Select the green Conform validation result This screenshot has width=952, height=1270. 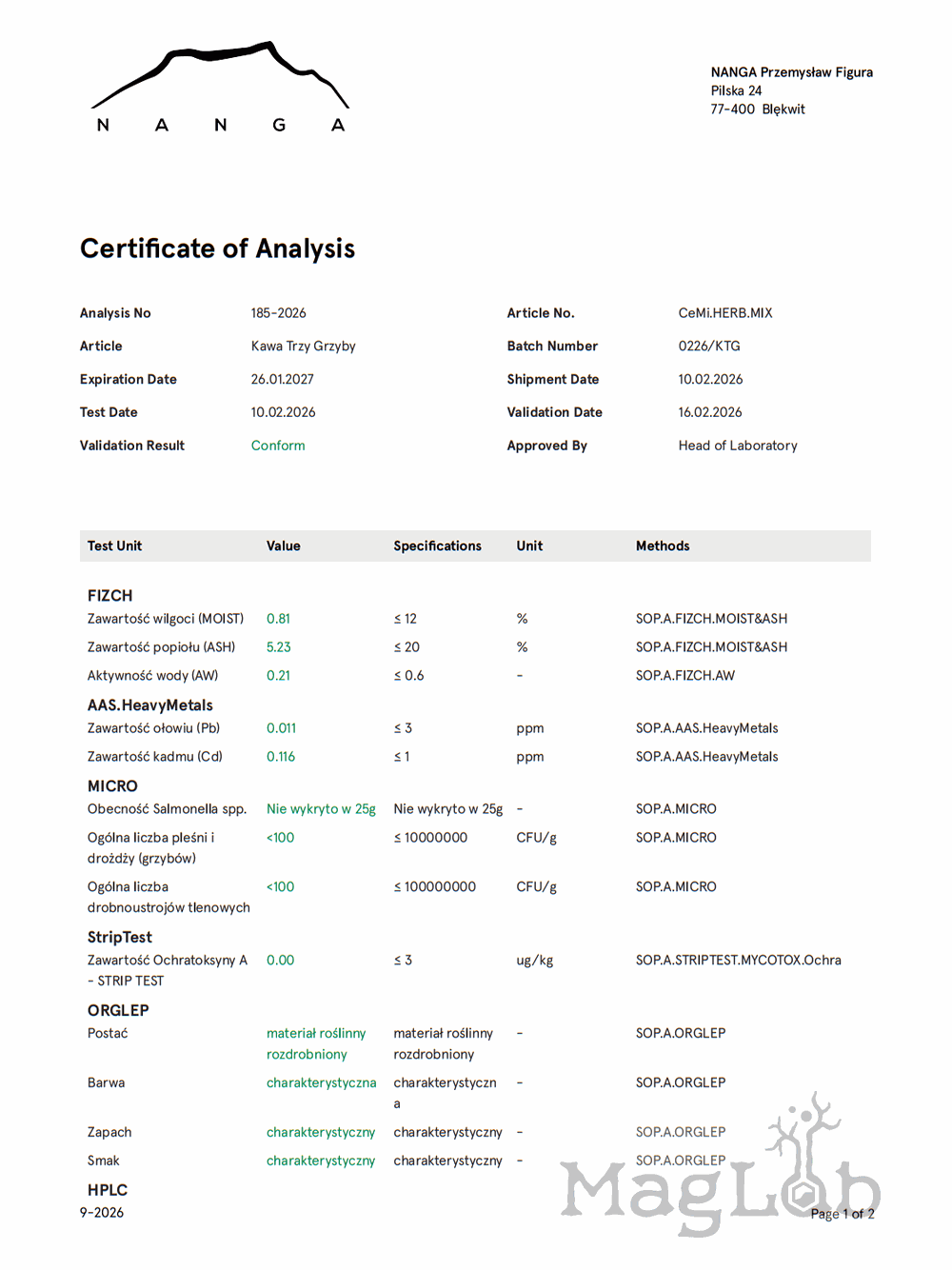coord(278,446)
